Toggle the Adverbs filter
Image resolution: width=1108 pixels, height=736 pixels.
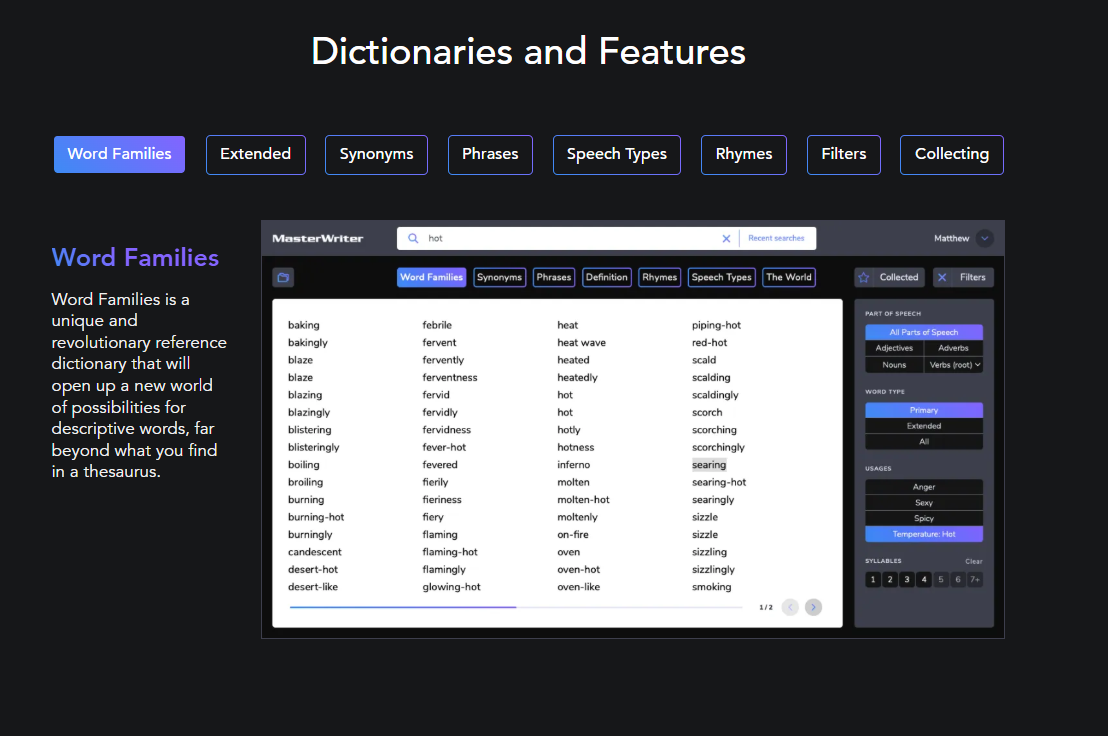click(x=953, y=348)
